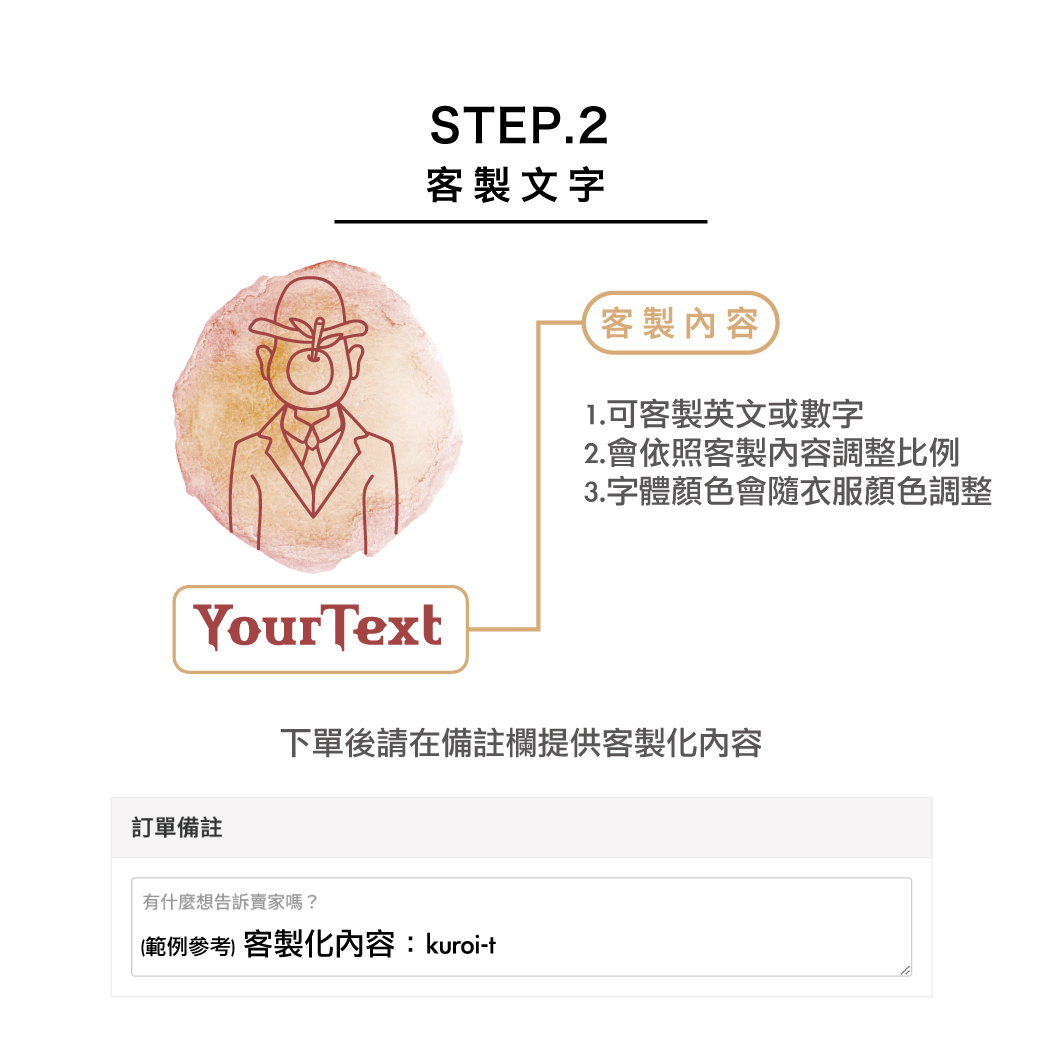This screenshot has height=1043, width=1042.
Task: Click the man-with-apple line illustration
Action: point(313,414)
